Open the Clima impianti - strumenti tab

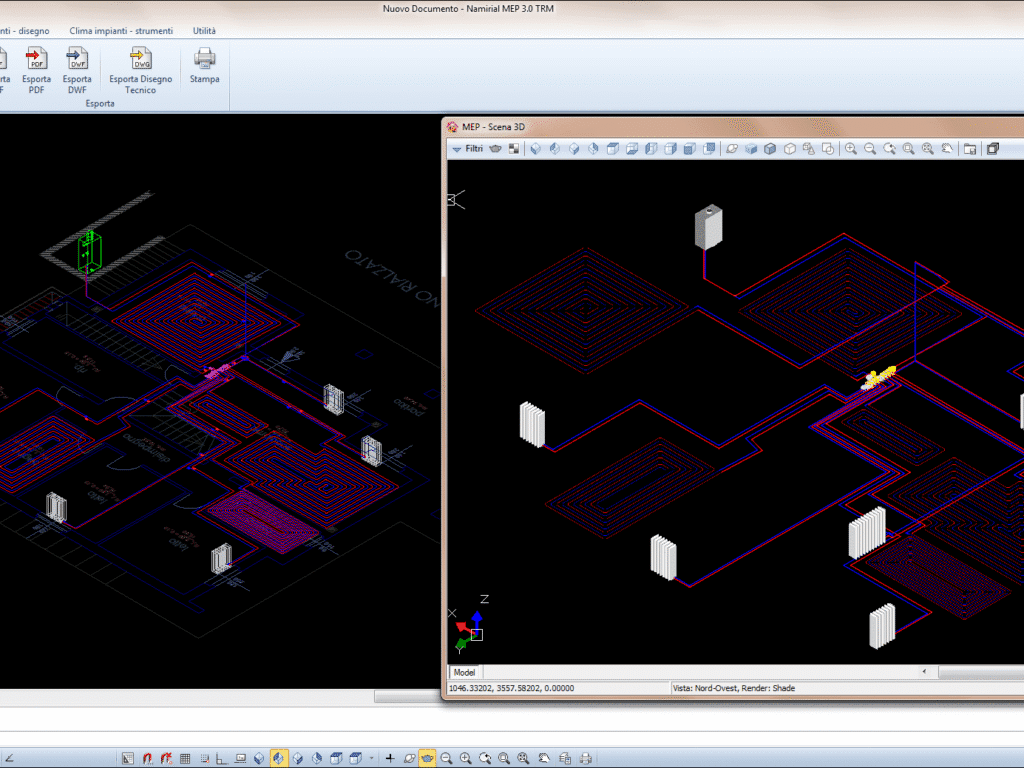121,31
